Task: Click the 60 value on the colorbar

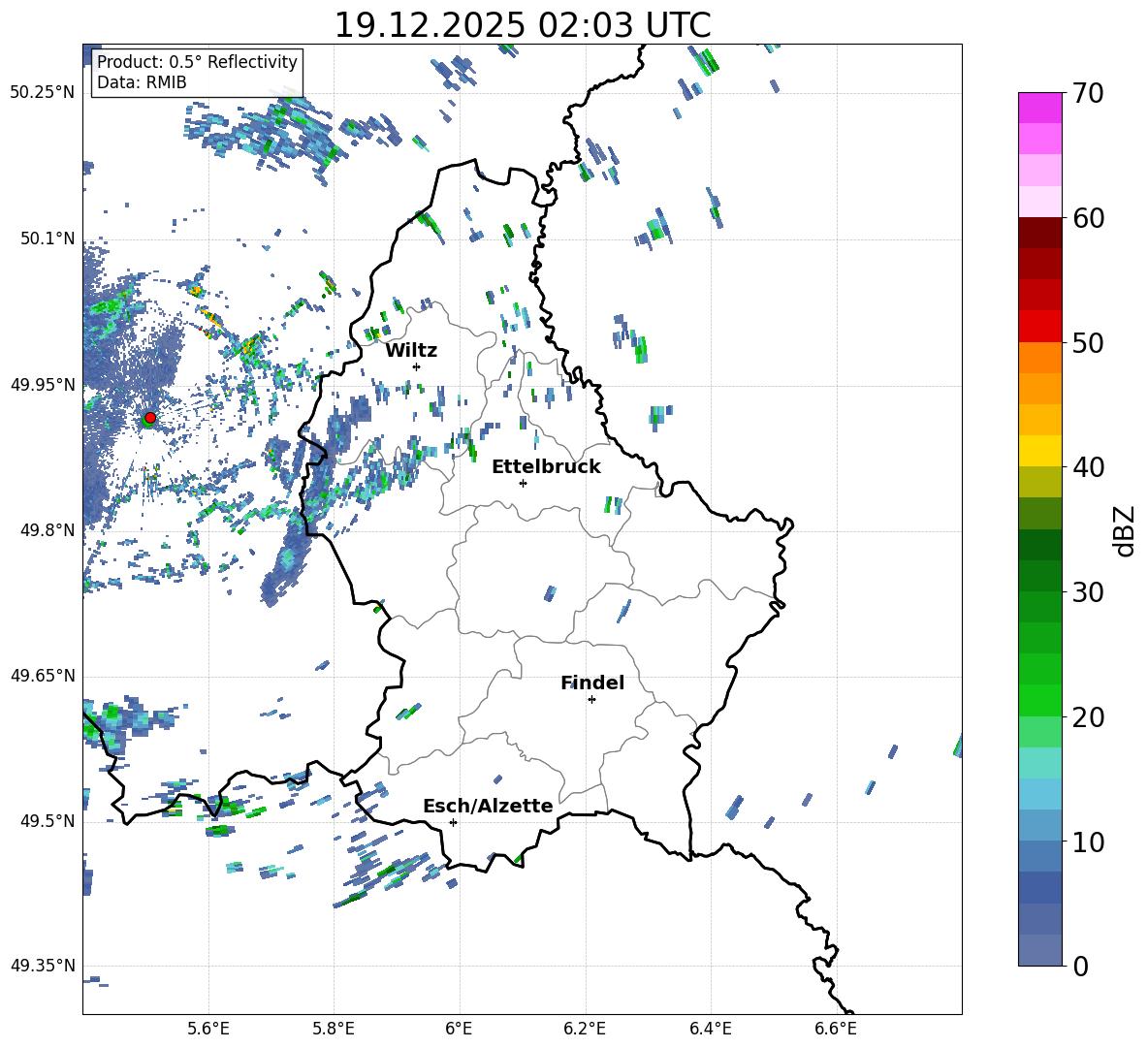Action: [1088, 218]
